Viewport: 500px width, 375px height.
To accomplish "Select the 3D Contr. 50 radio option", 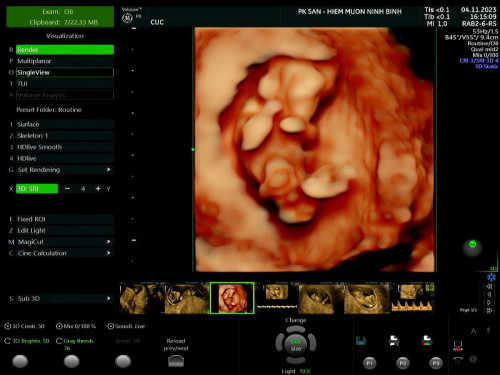I will click(24, 326).
